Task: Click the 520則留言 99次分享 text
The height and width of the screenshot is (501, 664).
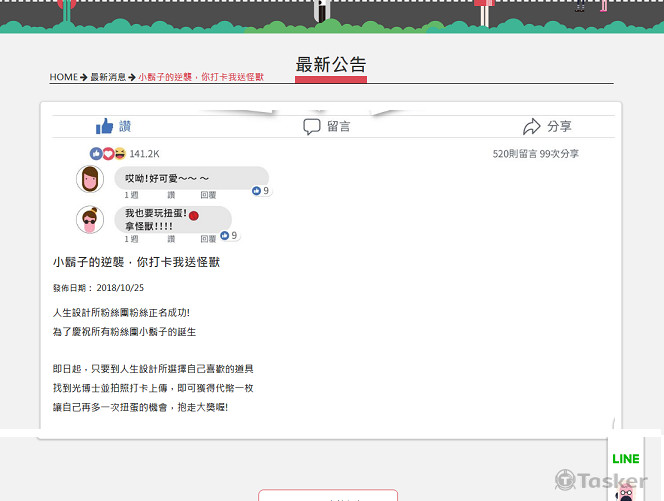Action: [536, 154]
